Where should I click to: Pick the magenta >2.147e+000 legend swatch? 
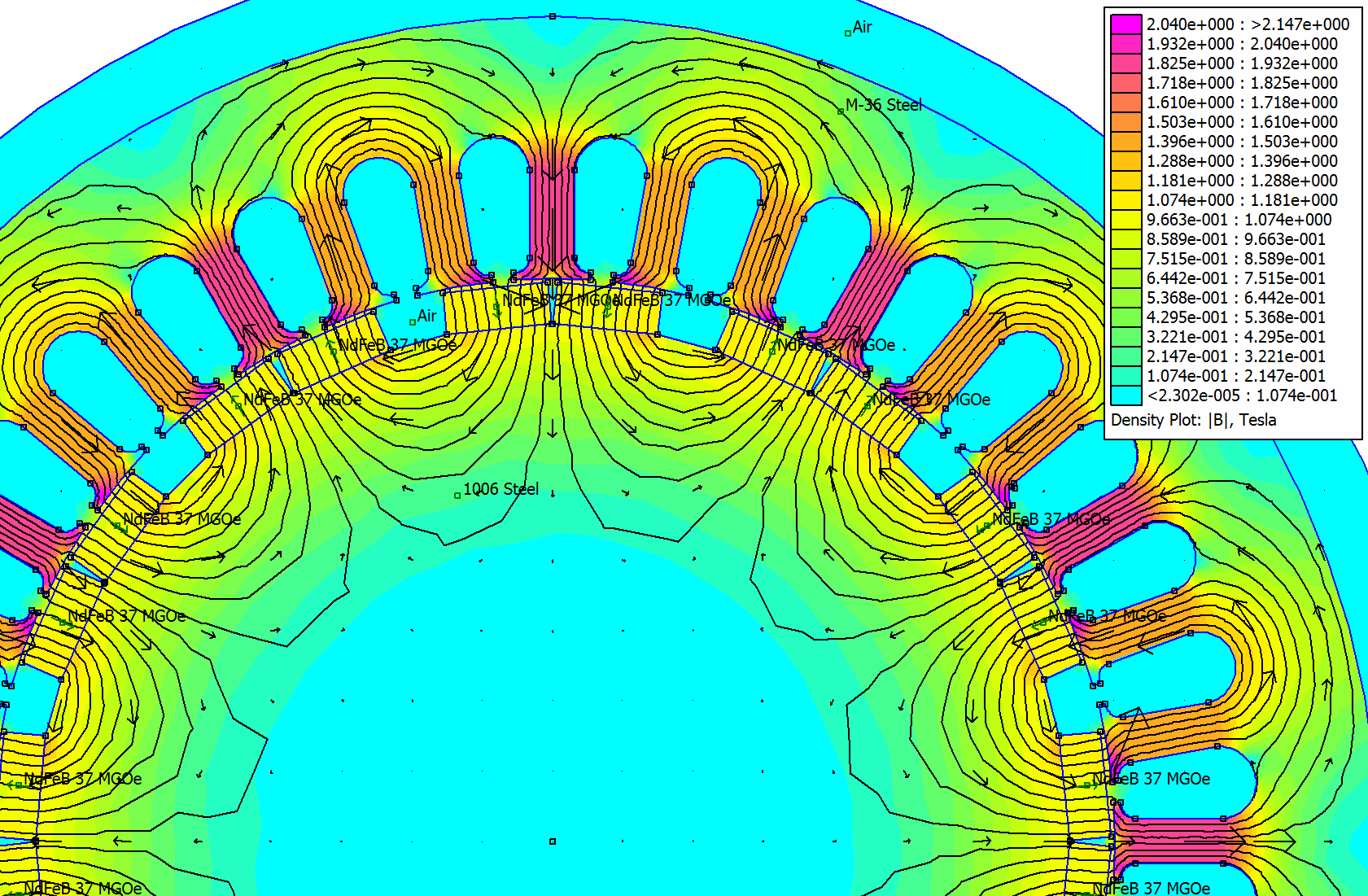pos(1125,24)
